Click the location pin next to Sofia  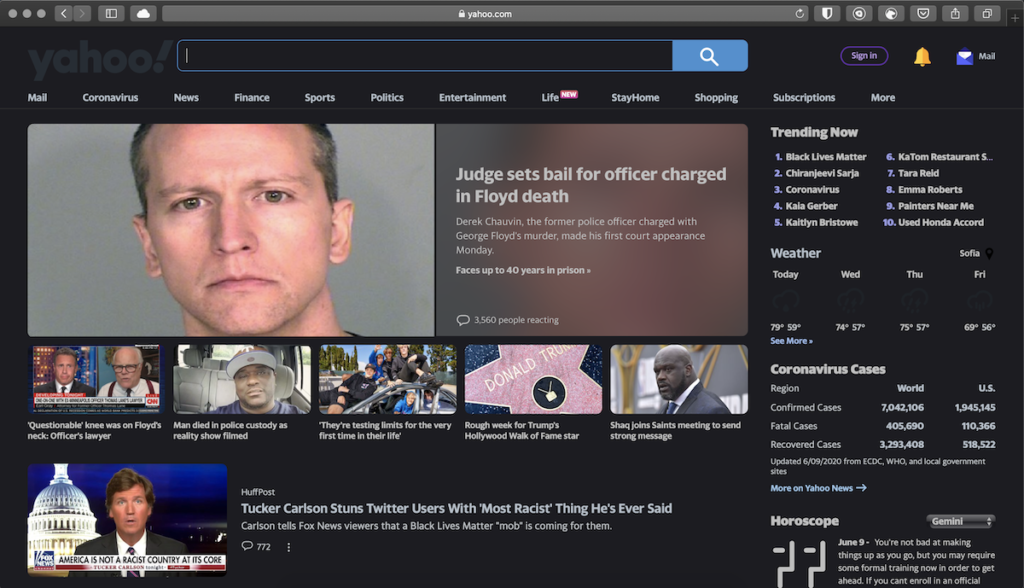(988, 253)
